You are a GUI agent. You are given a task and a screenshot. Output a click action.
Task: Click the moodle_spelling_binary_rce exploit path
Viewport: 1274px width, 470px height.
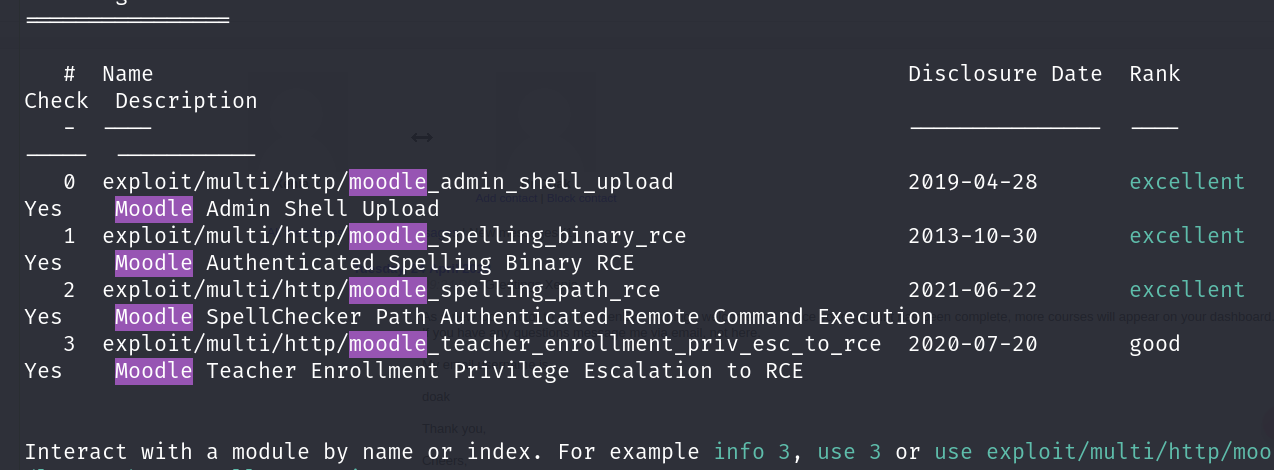click(394, 236)
